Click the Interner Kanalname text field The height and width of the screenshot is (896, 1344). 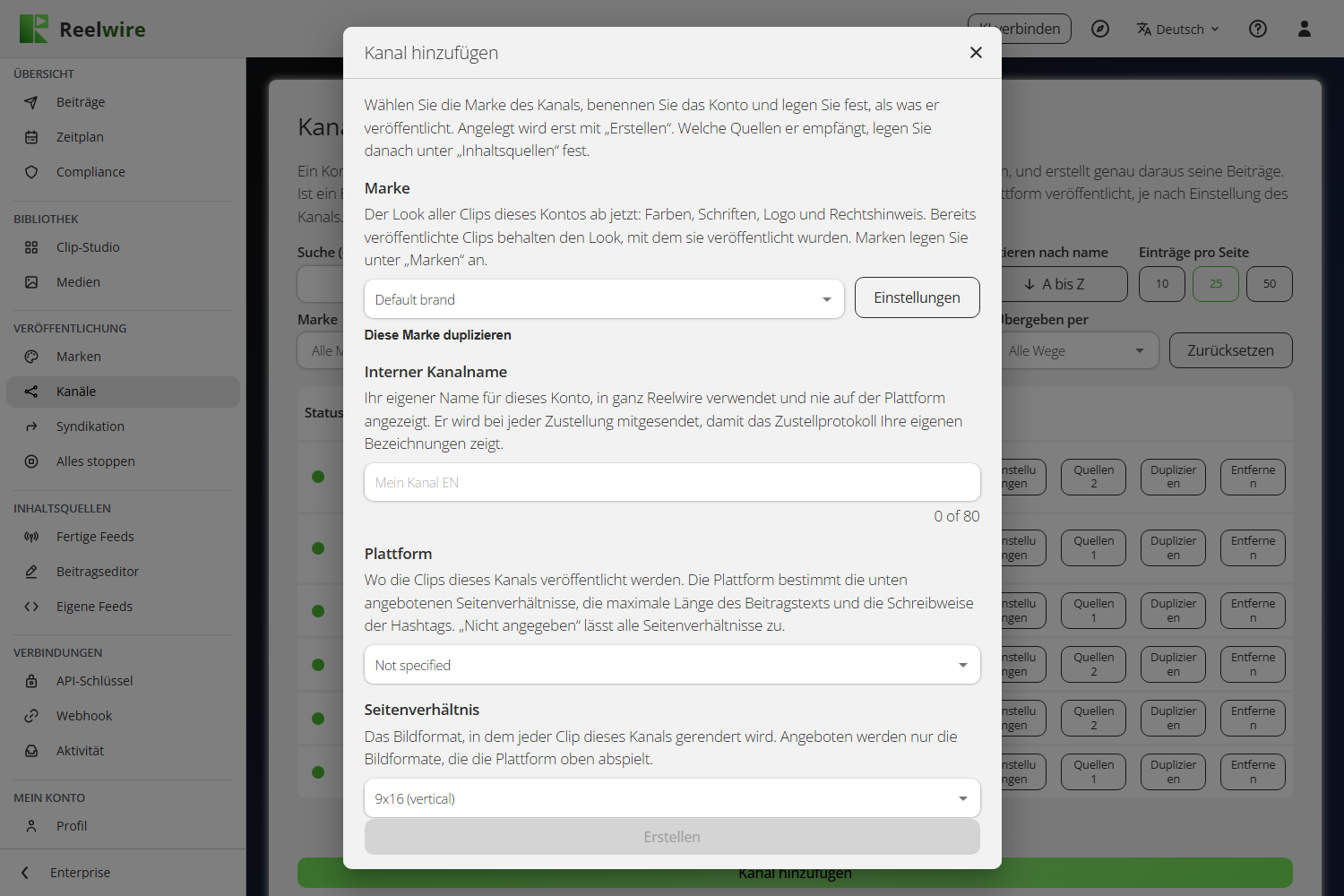click(x=672, y=482)
